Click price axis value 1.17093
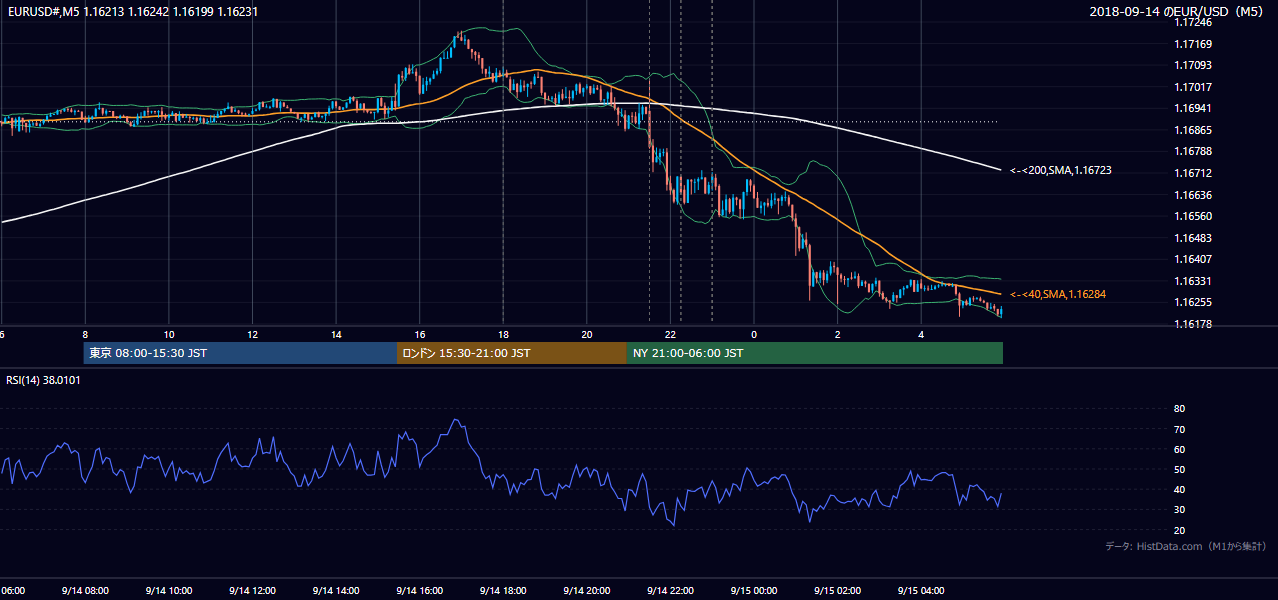 1193,66
